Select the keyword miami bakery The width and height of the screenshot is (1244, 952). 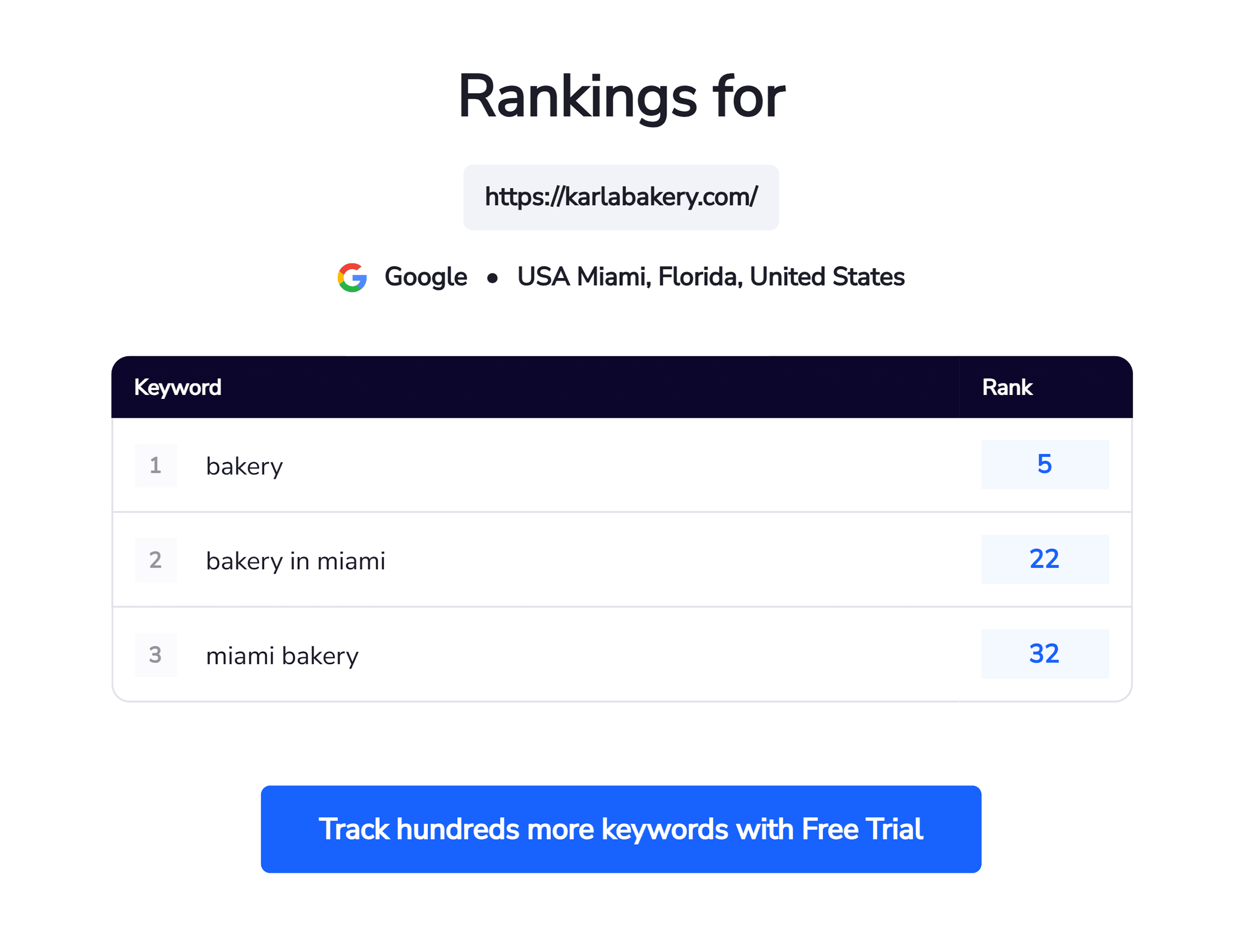282,655
